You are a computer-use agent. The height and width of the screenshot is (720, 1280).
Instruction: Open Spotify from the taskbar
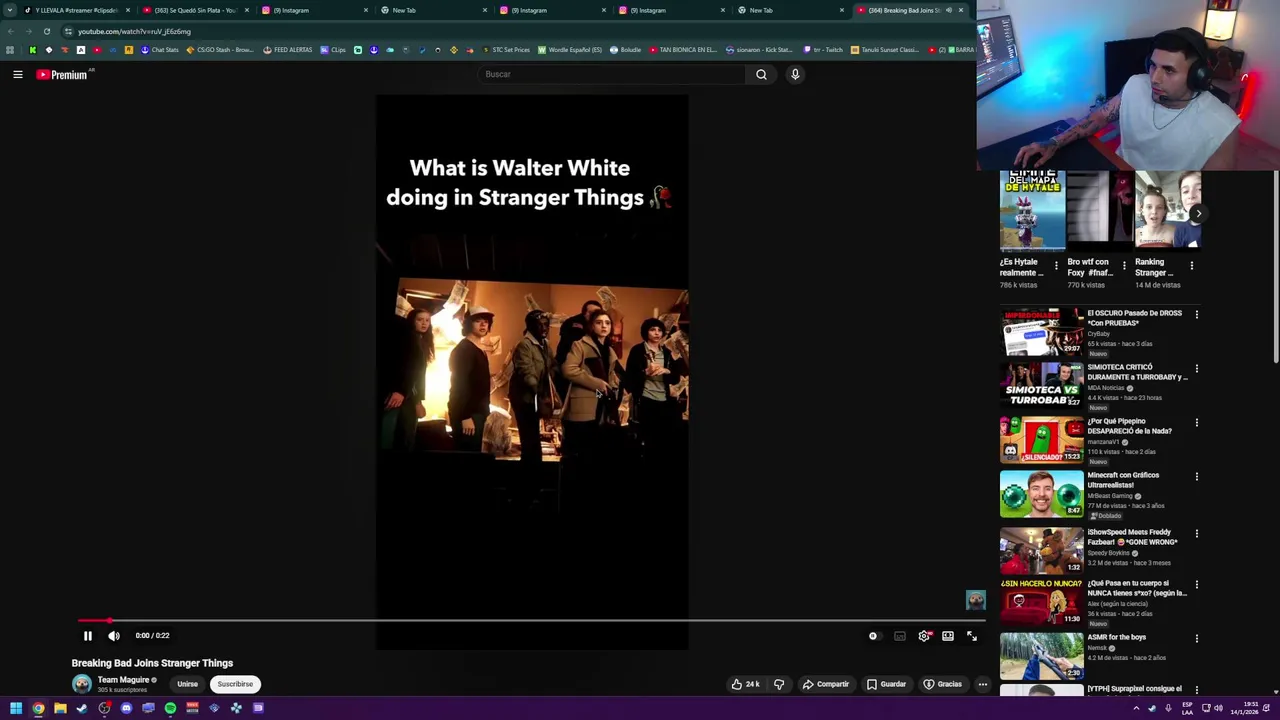[x=170, y=708]
